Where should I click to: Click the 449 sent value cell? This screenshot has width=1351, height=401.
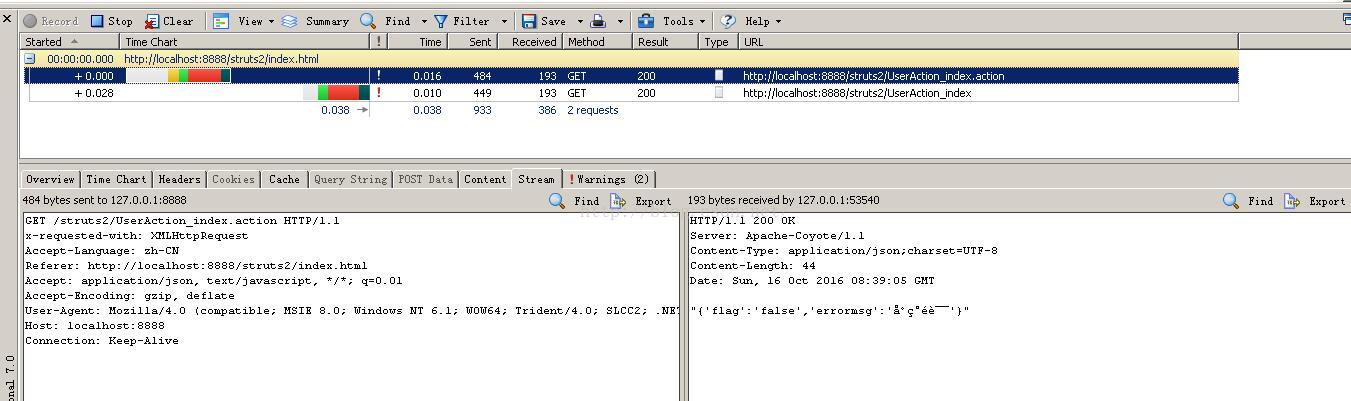click(x=481, y=93)
